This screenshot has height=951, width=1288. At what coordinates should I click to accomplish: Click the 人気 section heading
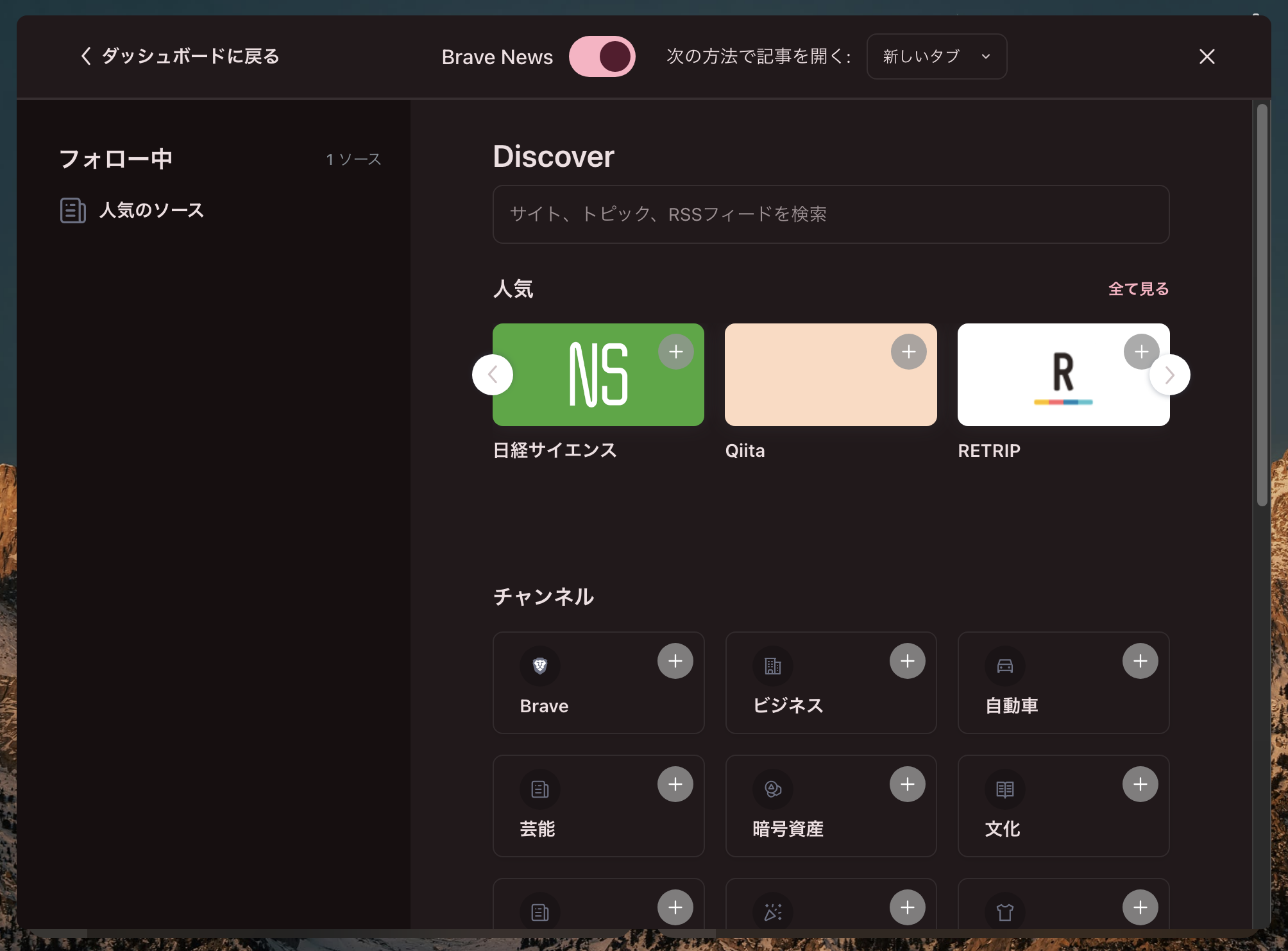click(x=513, y=289)
